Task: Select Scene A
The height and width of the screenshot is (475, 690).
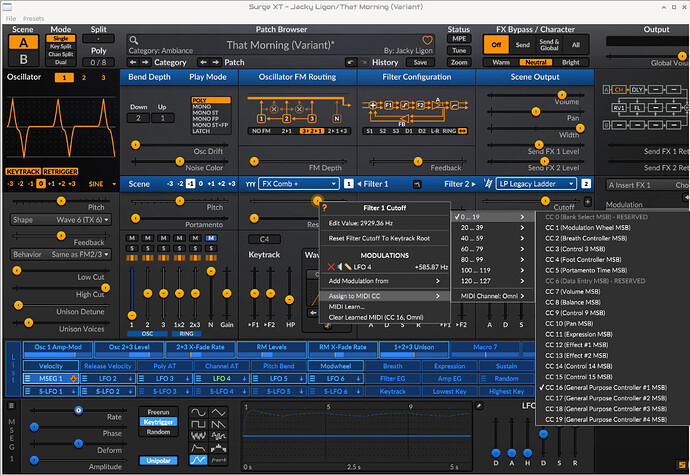Action: tap(23, 43)
